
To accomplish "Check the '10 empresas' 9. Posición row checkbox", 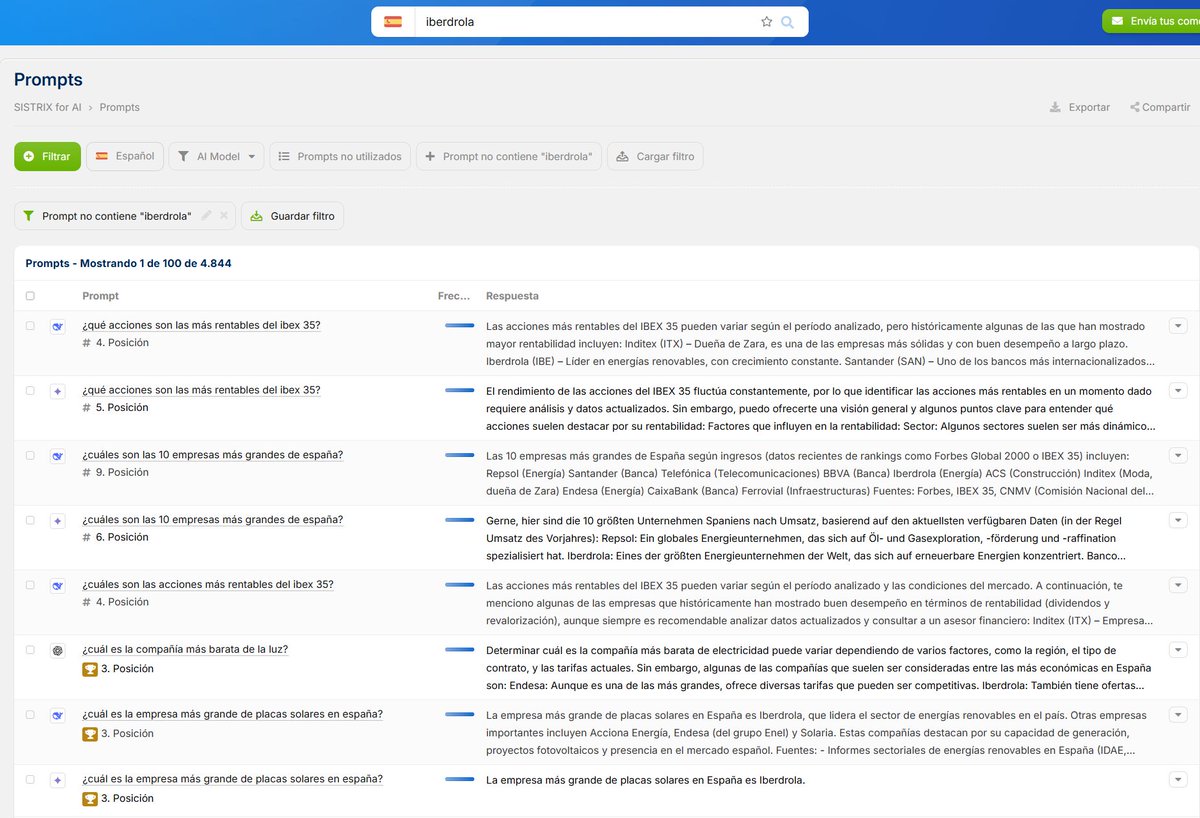I will (30, 456).
